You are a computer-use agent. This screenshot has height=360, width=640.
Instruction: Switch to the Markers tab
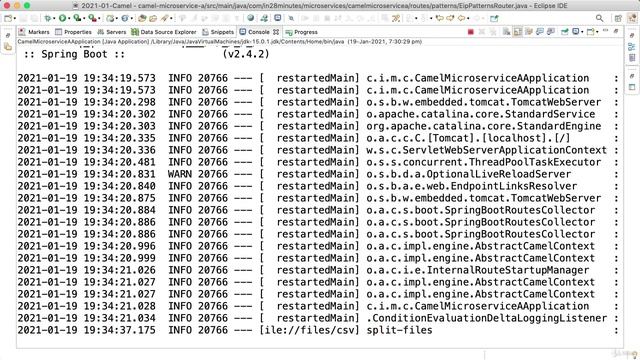click(34, 32)
